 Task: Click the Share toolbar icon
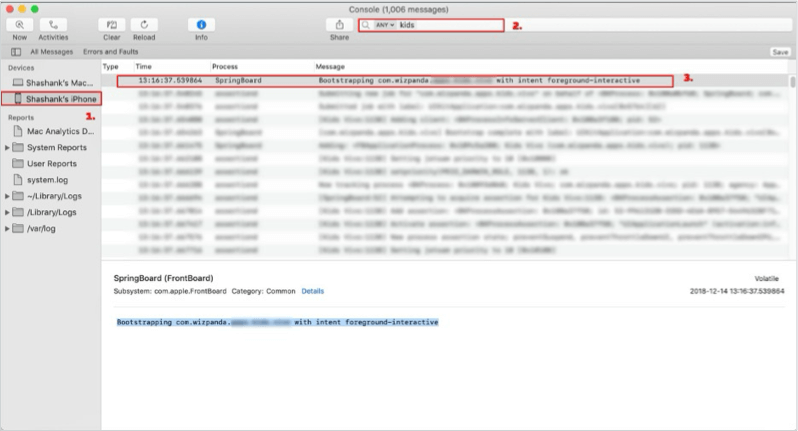pos(339,25)
